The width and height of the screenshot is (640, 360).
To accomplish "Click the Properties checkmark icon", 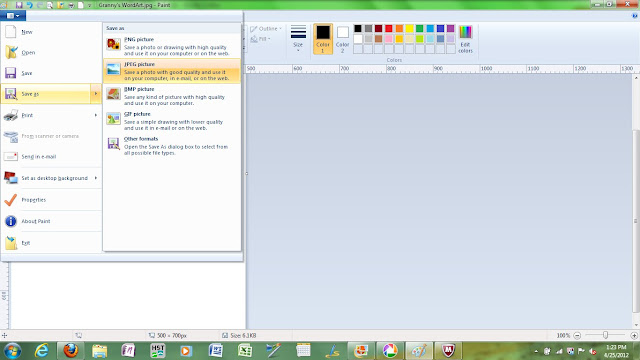I will (11, 200).
